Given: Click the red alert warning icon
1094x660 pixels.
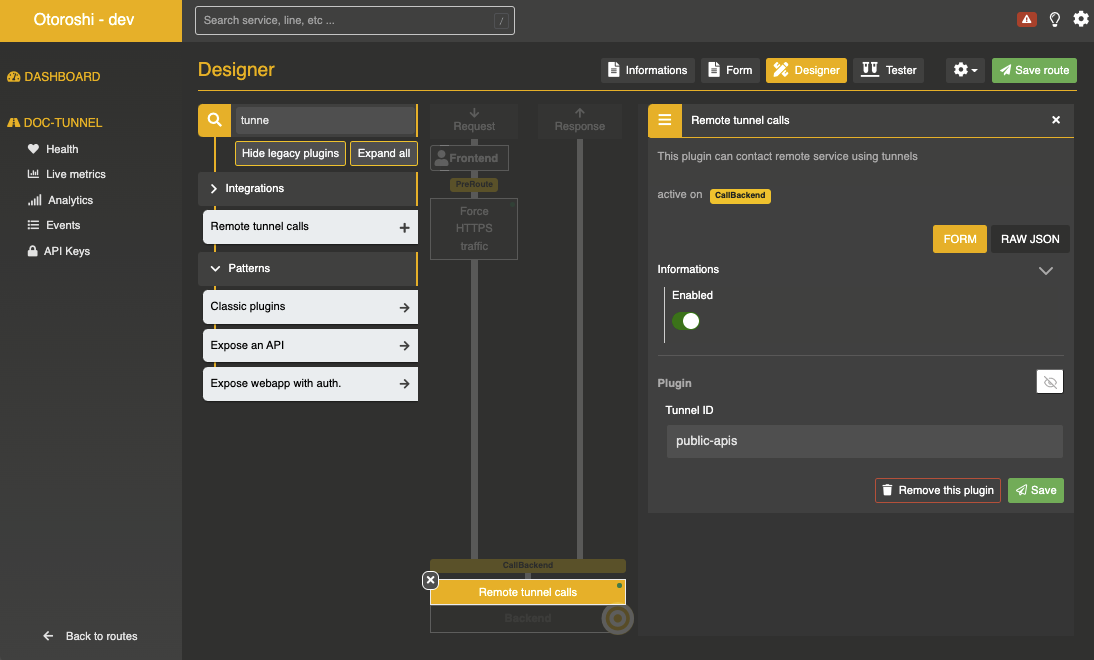Looking at the screenshot, I should coord(1026,19).
